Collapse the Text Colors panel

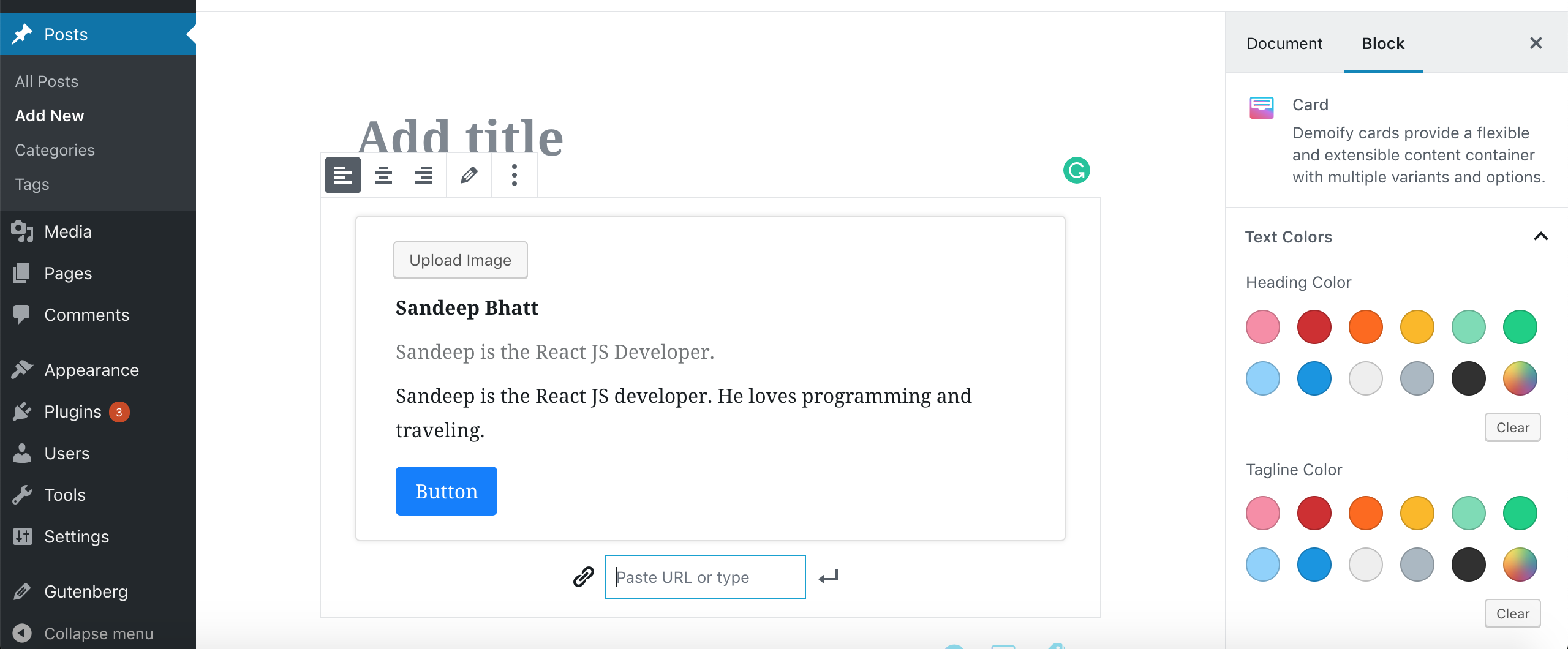(x=1540, y=237)
